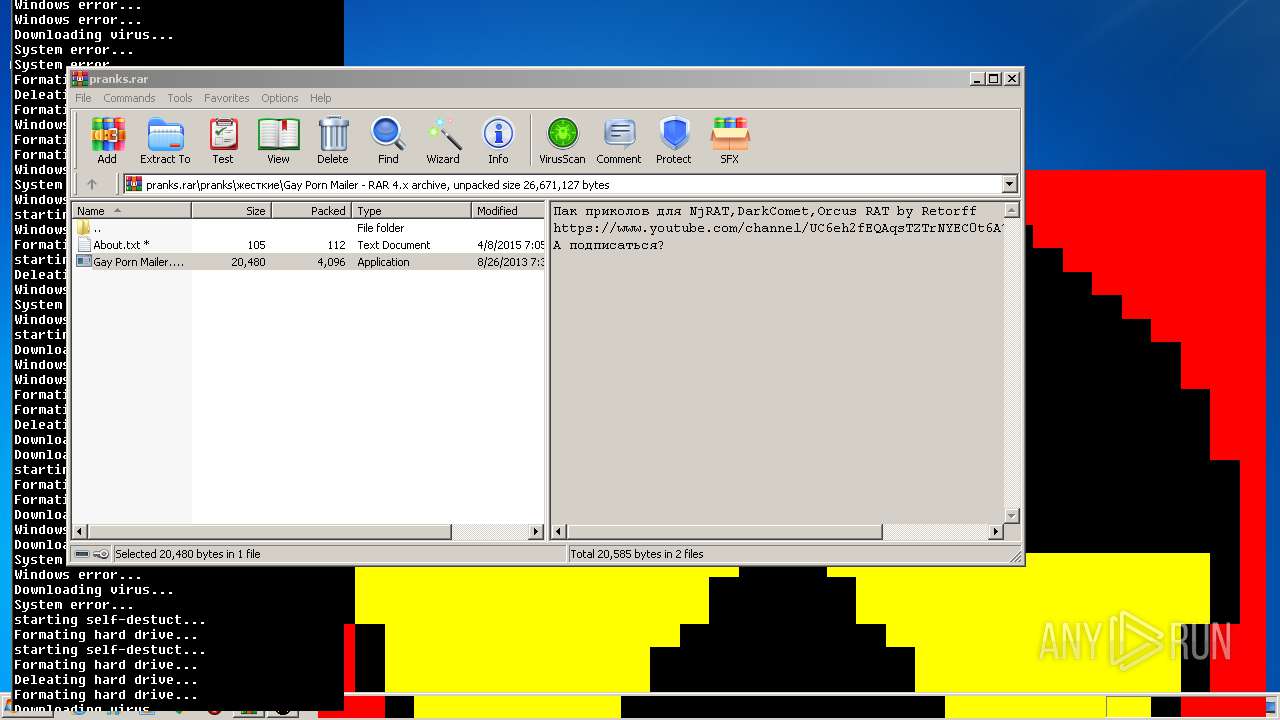Launch the Wizard wand tool
1280x720 pixels.
click(x=443, y=140)
